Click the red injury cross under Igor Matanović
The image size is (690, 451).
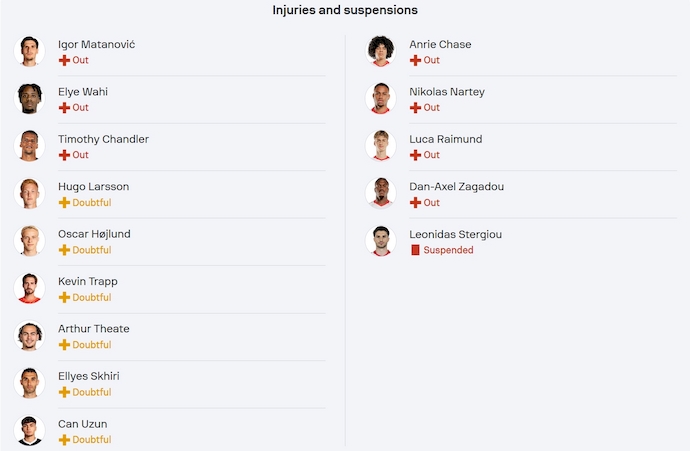[x=64, y=60]
